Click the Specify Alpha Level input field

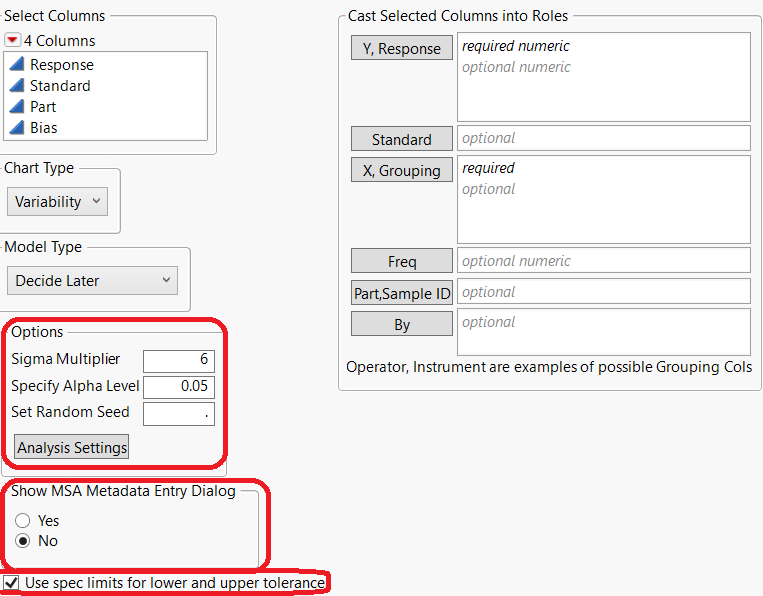click(x=179, y=386)
